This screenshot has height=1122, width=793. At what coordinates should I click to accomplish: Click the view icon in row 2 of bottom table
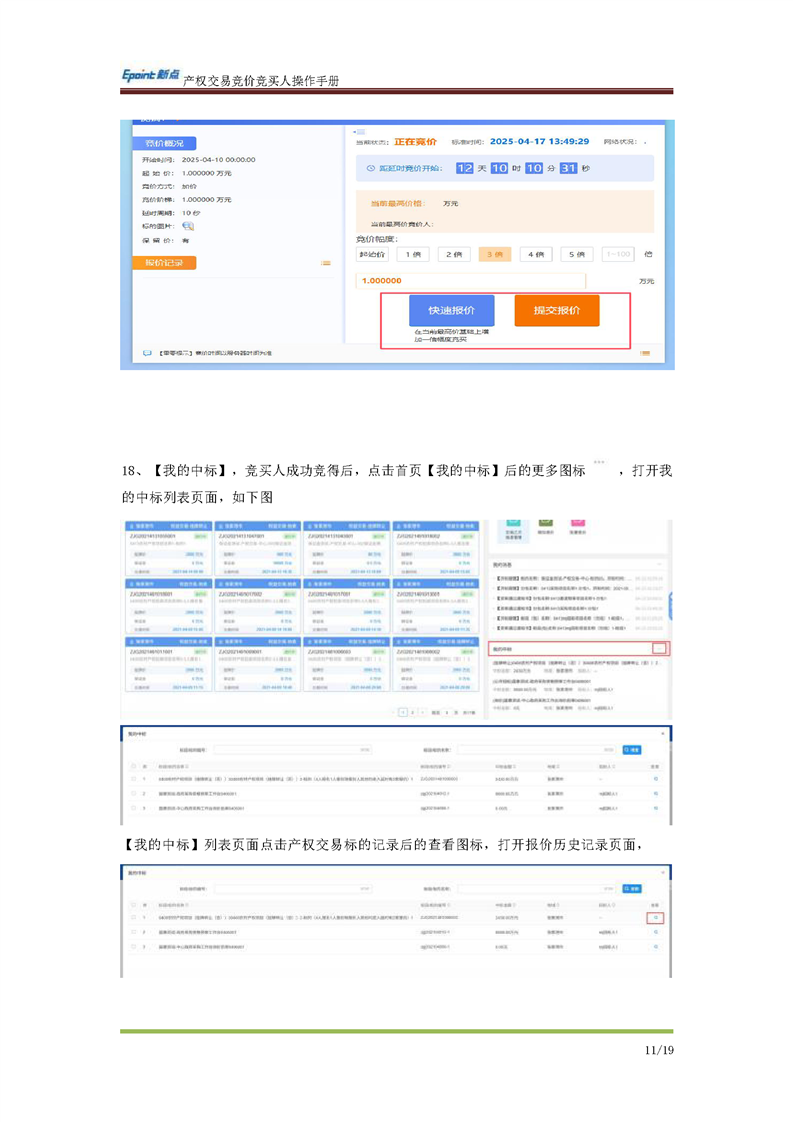(x=656, y=931)
